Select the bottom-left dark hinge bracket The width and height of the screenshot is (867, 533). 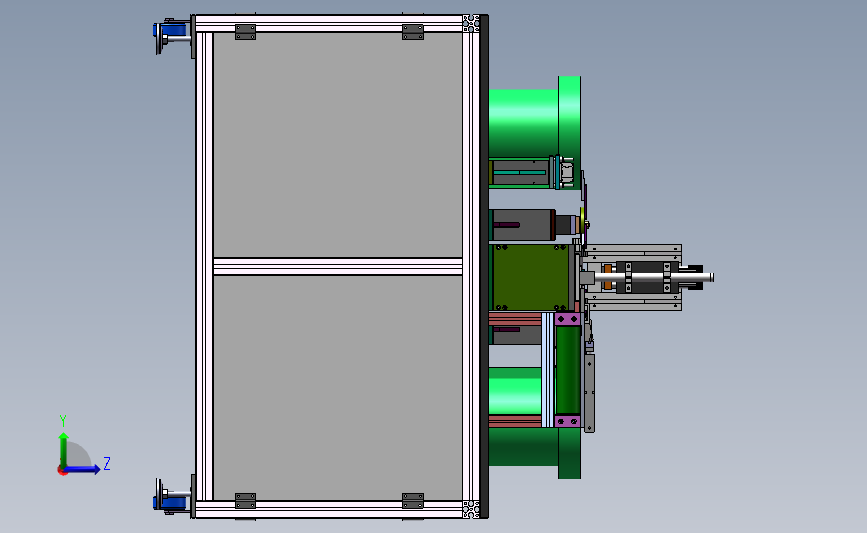pos(246,501)
